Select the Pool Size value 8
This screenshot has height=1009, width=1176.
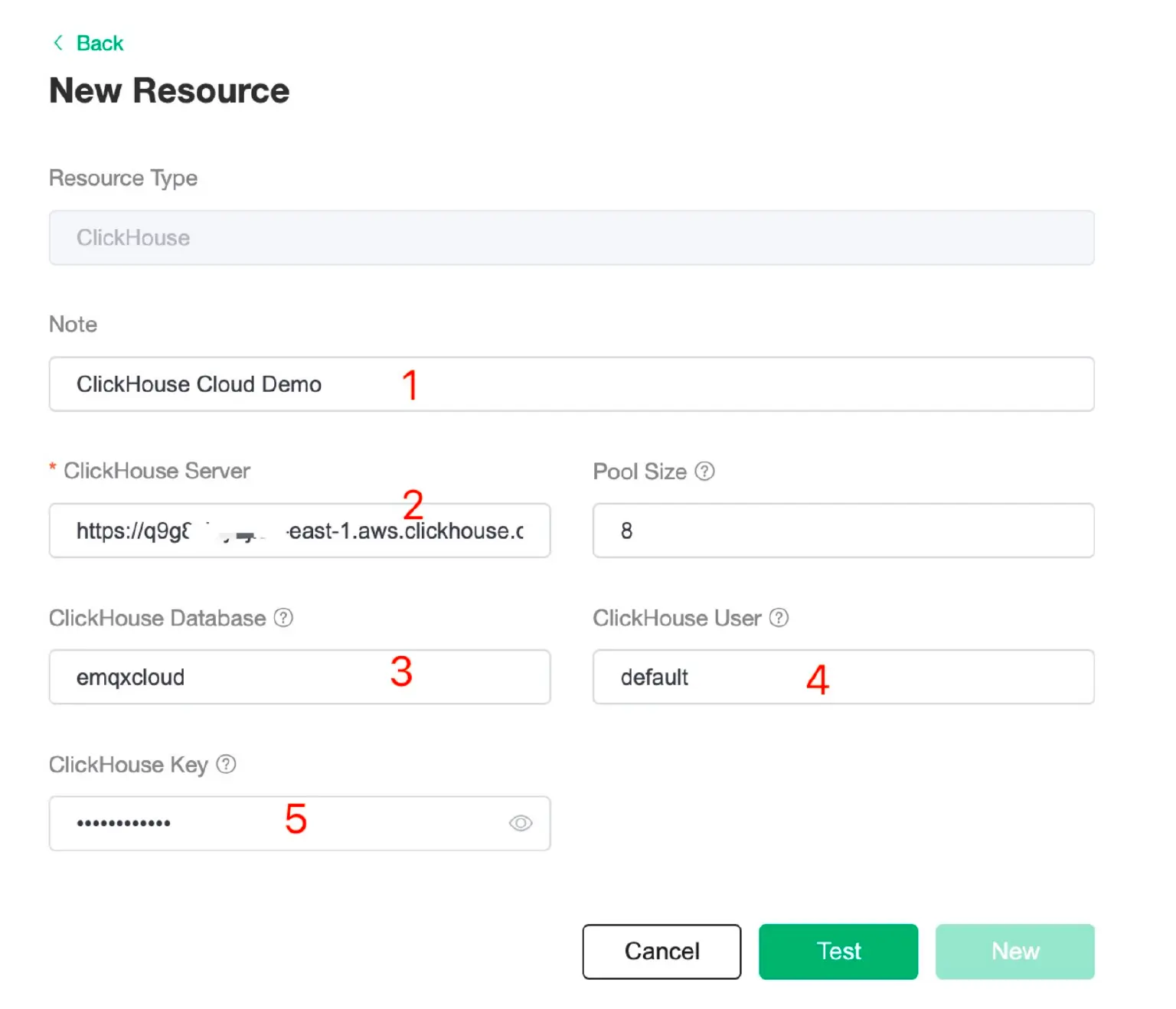842,531
